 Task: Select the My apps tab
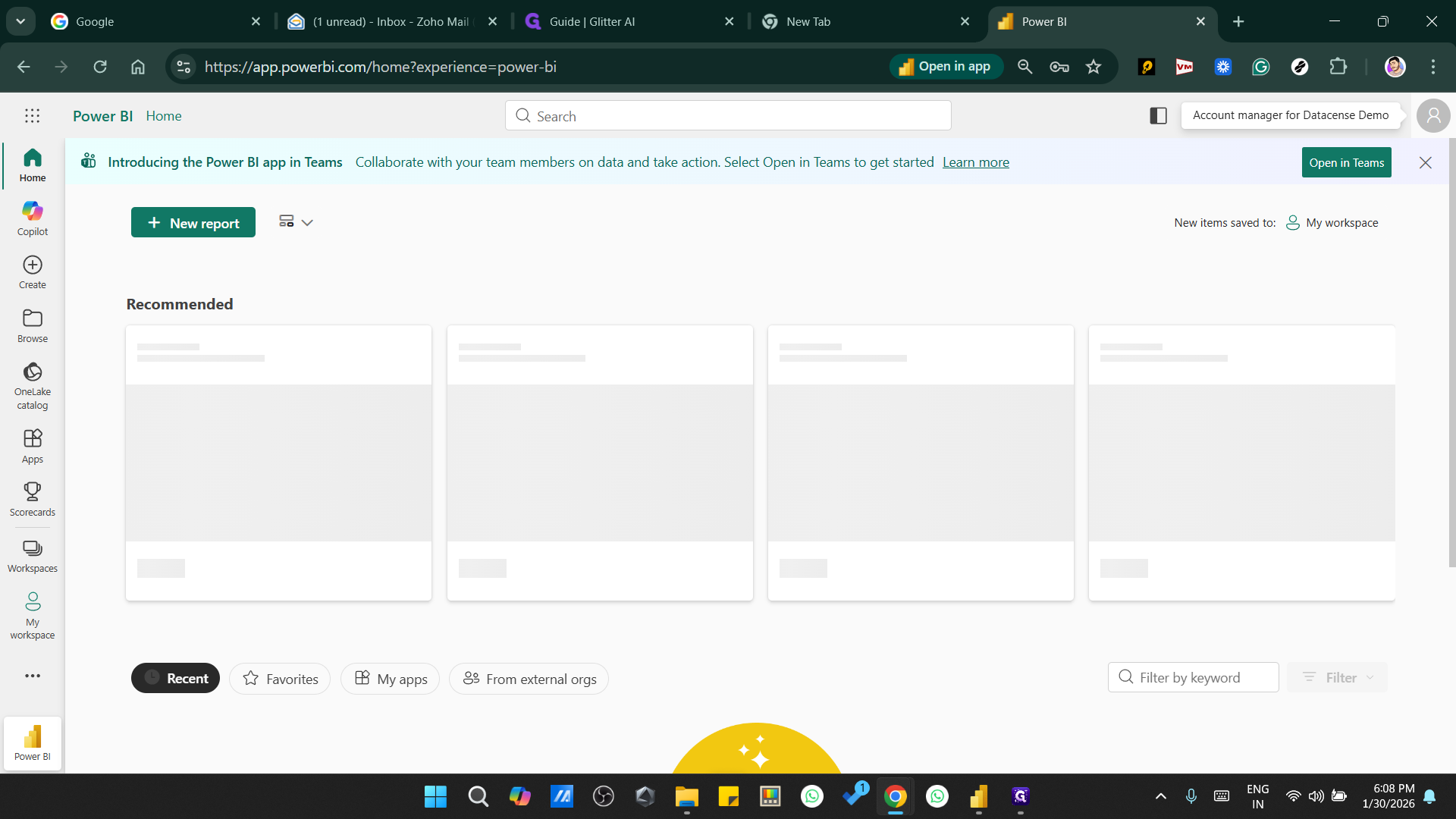pos(391,679)
